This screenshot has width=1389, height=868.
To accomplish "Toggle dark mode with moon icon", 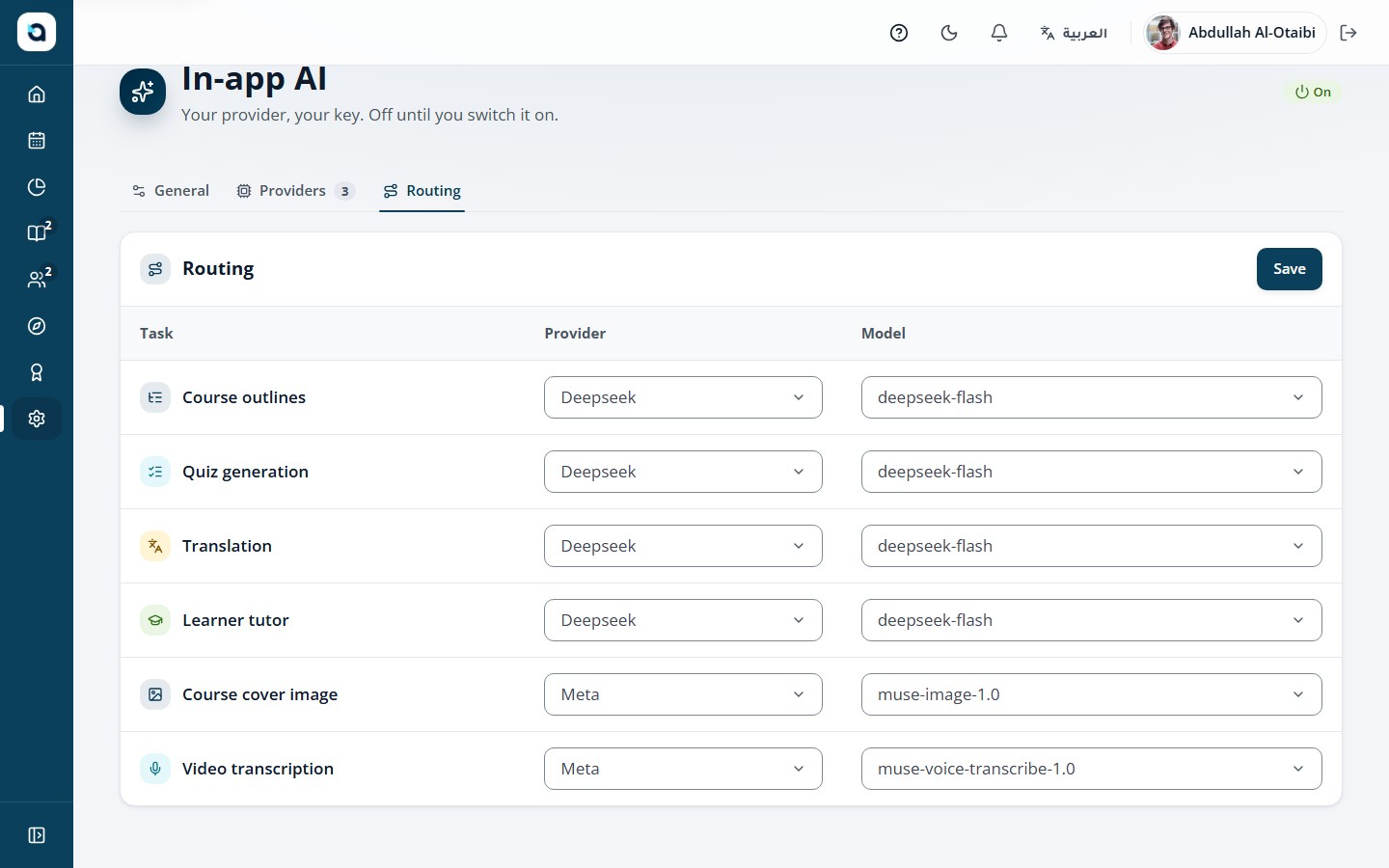I will (x=949, y=33).
